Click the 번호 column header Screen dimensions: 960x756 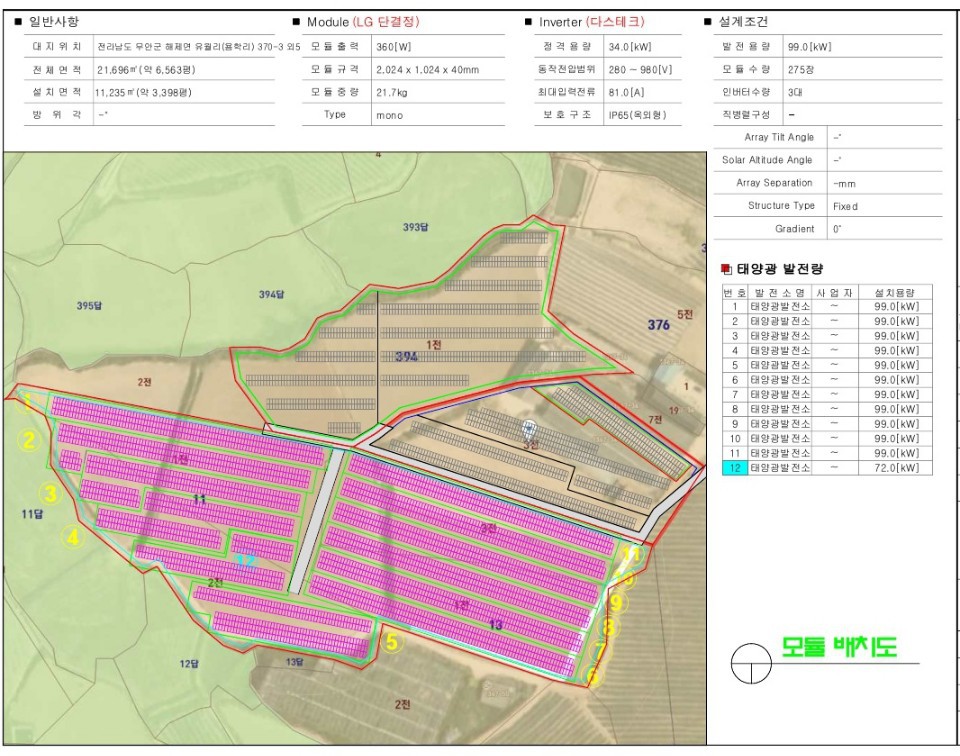tap(735, 293)
